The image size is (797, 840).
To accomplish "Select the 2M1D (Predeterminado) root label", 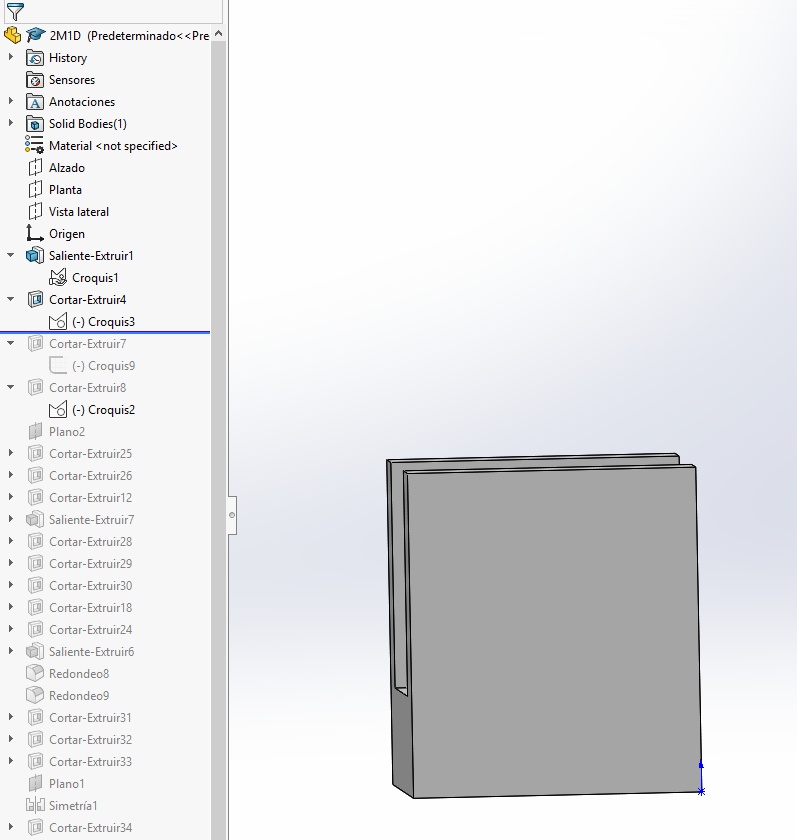I will [129, 36].
